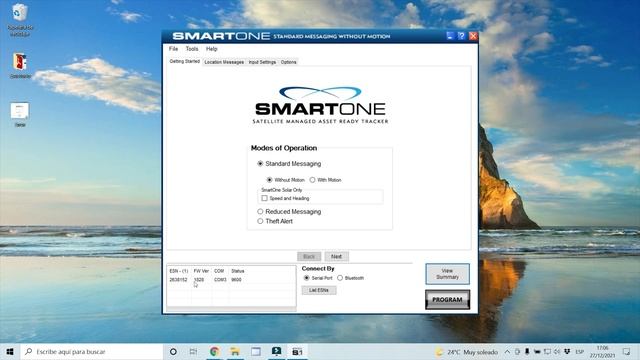Open Google Chrome from the taskbar
The width and height of the screenshot is (640, 360).
(x=215, y=351)
